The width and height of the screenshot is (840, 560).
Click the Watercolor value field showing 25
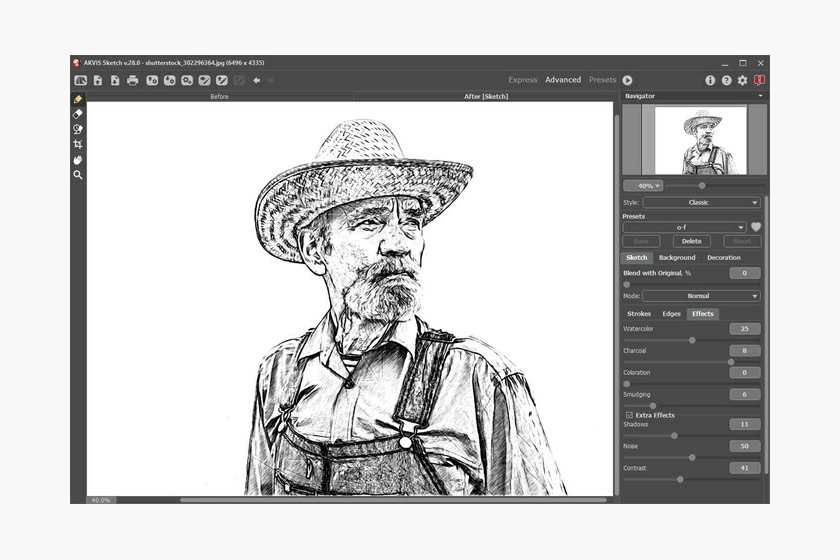(745, 329)
